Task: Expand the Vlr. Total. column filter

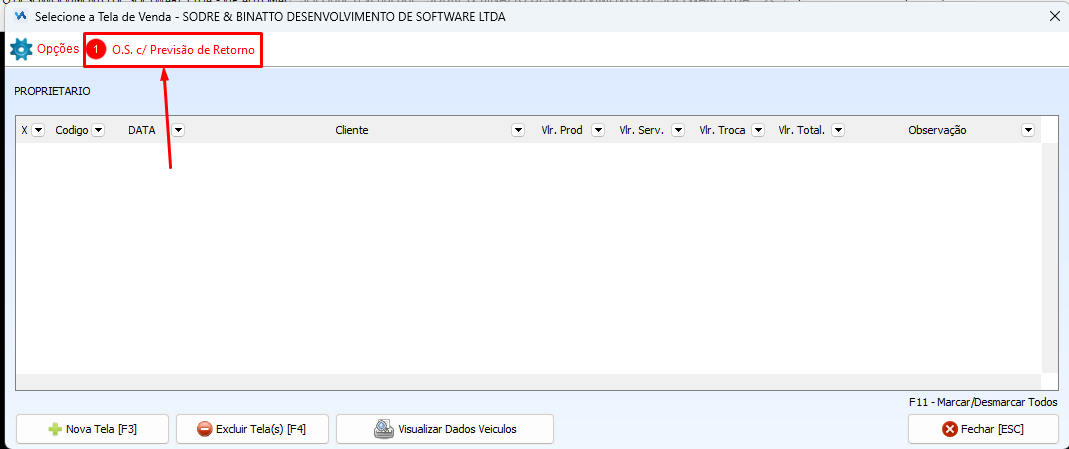Action: pyautogui.click(x=838, y=130)
